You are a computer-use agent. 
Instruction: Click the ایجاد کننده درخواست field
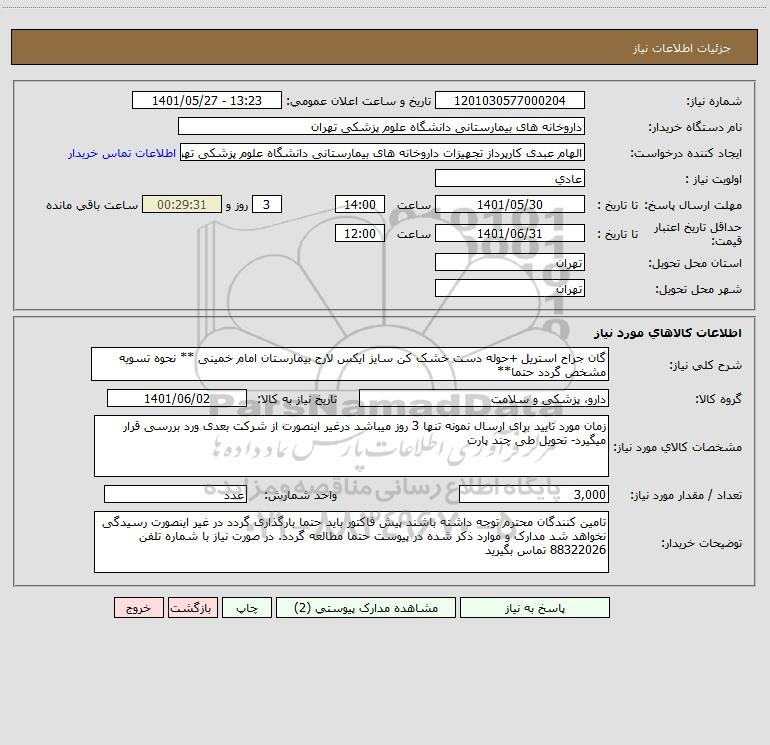(x=383, y=152)
